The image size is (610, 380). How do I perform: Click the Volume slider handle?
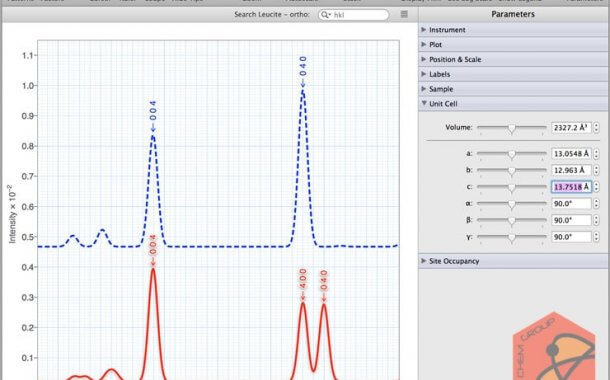[512, 128]
